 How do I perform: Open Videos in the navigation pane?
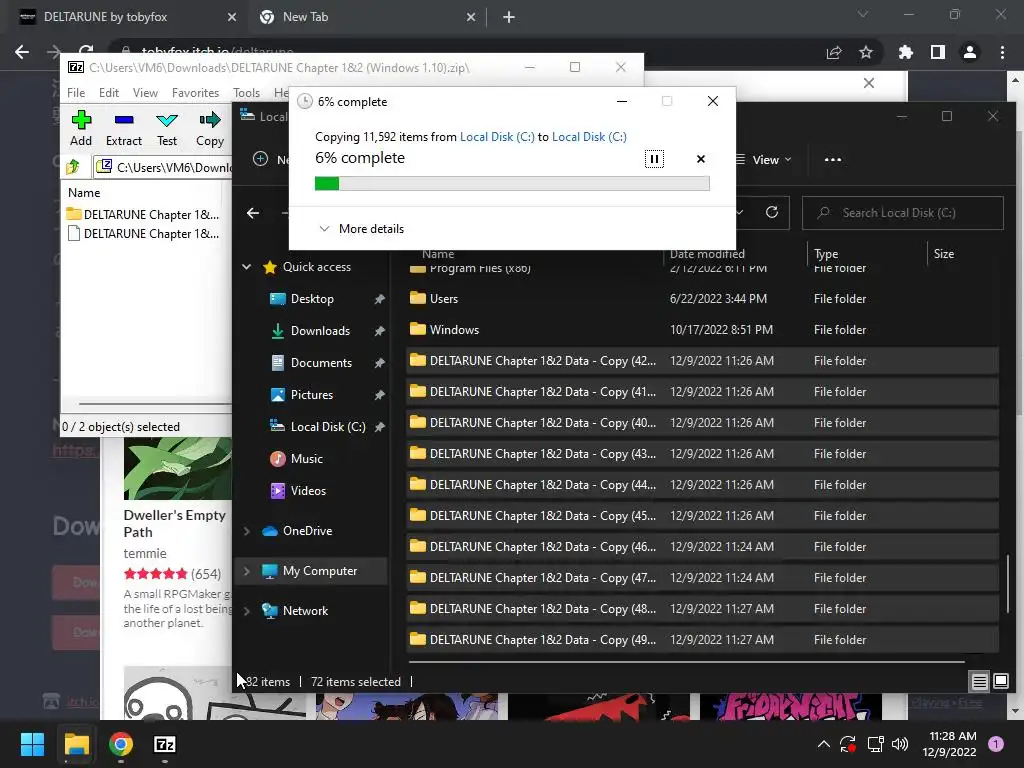(x=308, y=490)
